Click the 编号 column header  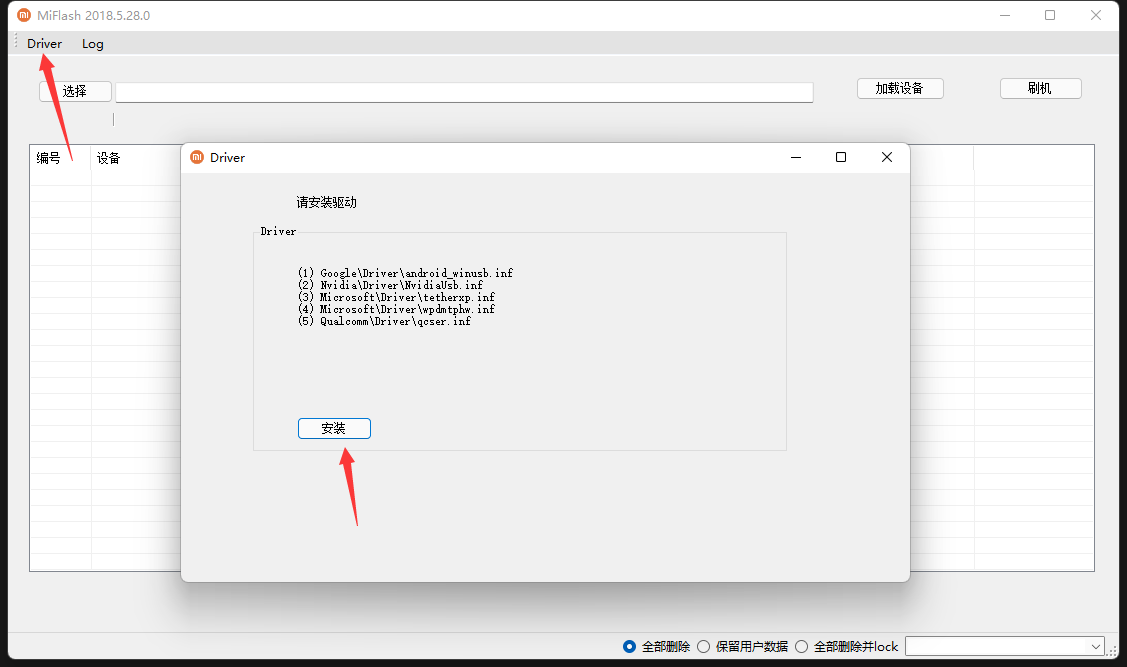tap(49, 158)
